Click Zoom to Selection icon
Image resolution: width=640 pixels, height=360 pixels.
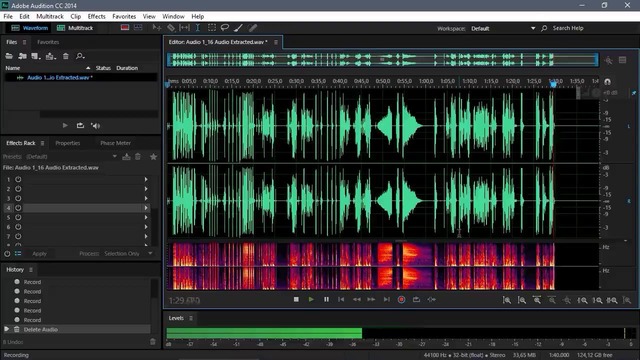pyautogui.click(x=612, y=300)
